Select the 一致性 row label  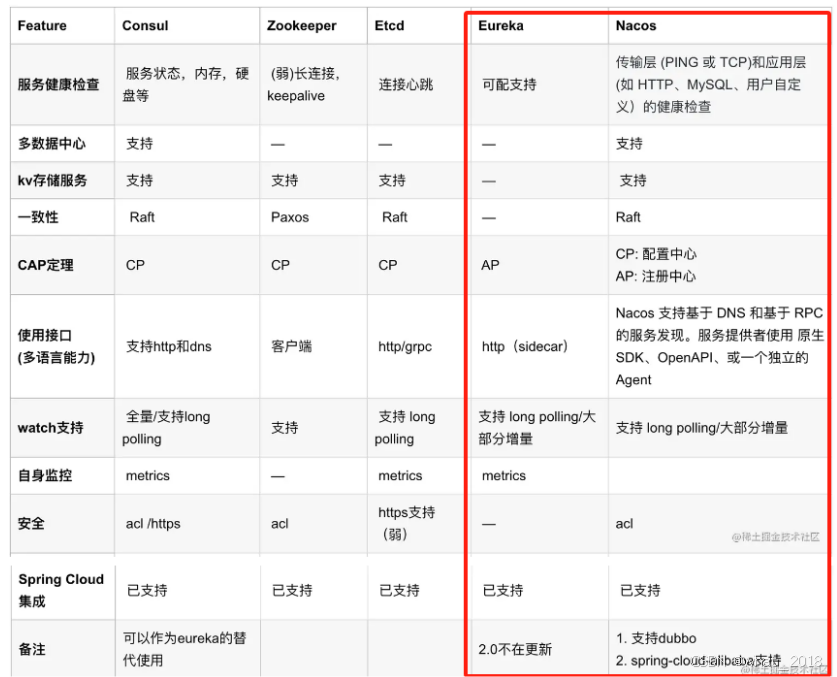(x=38, y=217)
